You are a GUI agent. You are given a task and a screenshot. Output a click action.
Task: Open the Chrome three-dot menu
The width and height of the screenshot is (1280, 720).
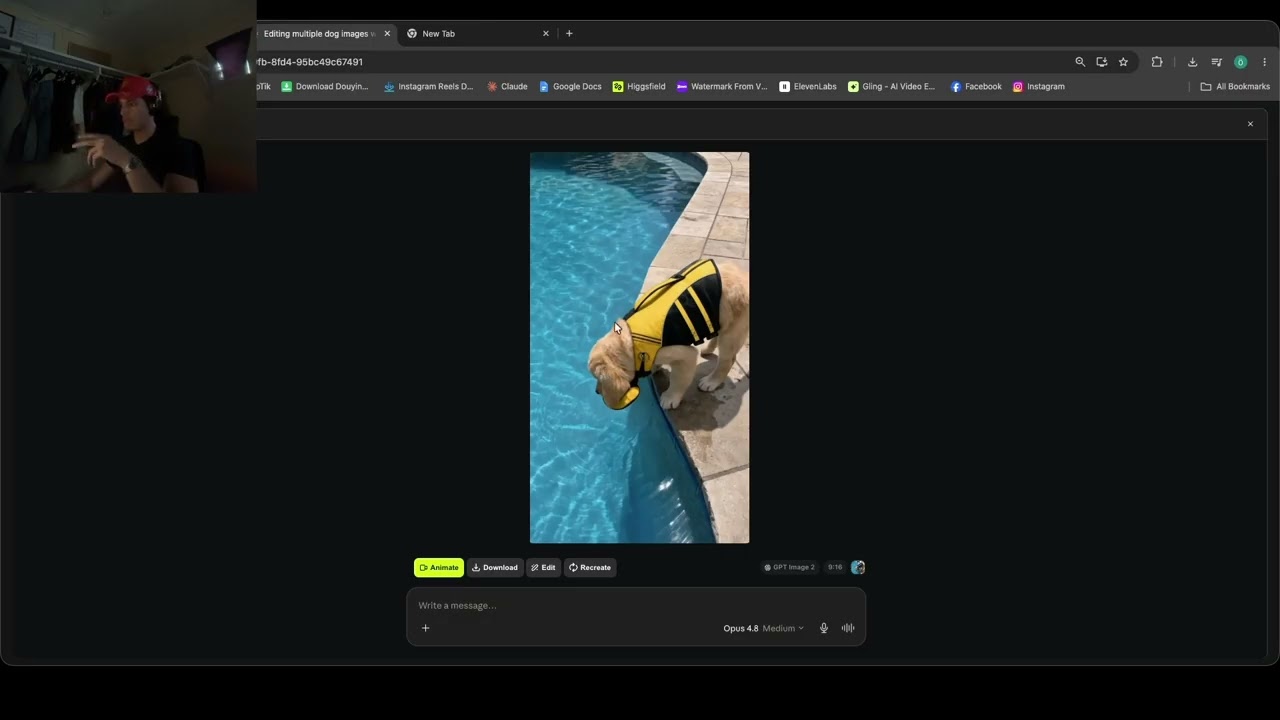coord(1265,62)
